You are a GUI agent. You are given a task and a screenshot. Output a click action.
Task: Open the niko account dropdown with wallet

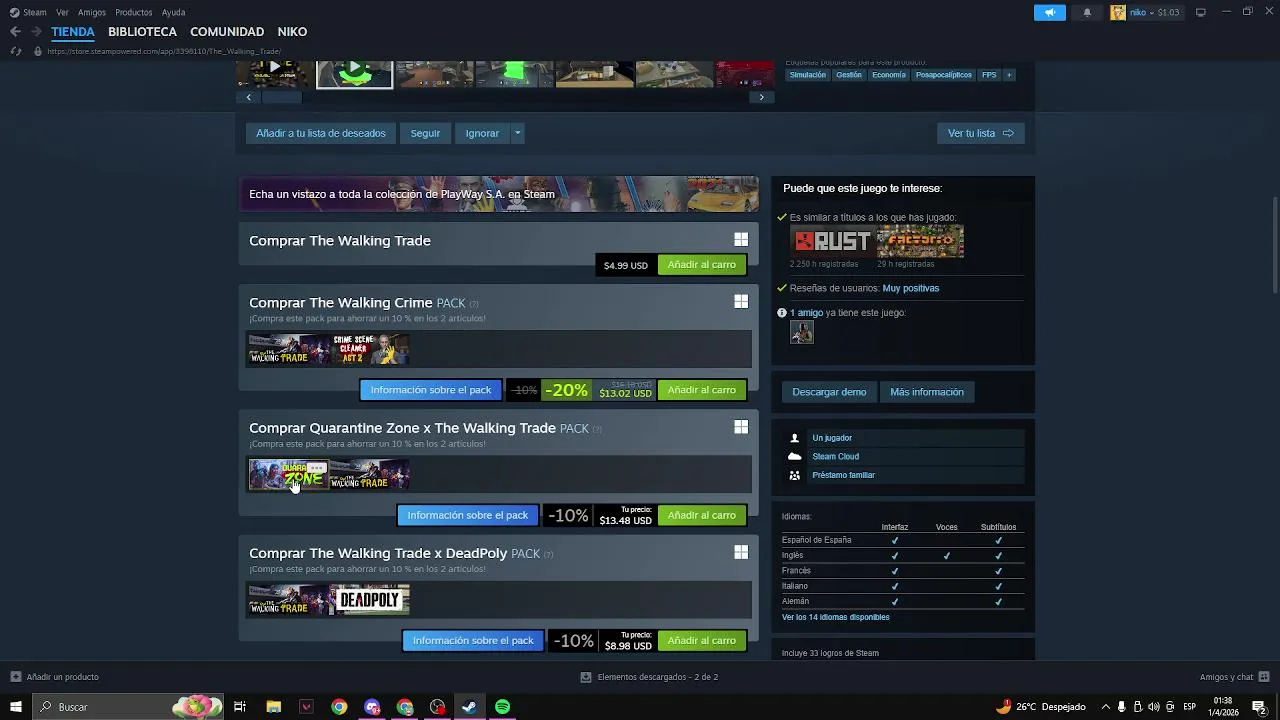tap(1154, 13)
